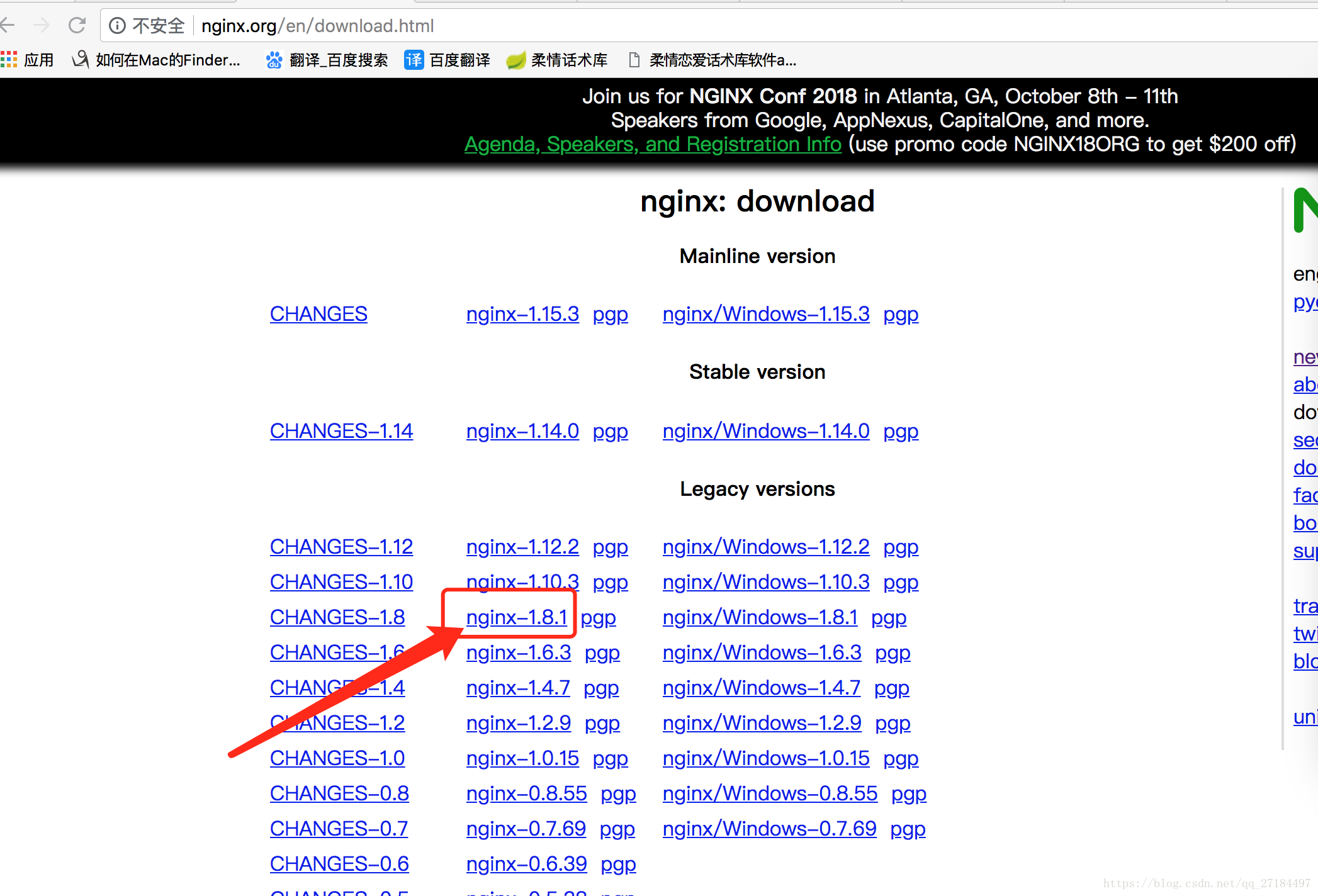This screenshot has height=896, width=1318.
Task: Open CHANGES-1.12 link
Action: click(341, 547)
